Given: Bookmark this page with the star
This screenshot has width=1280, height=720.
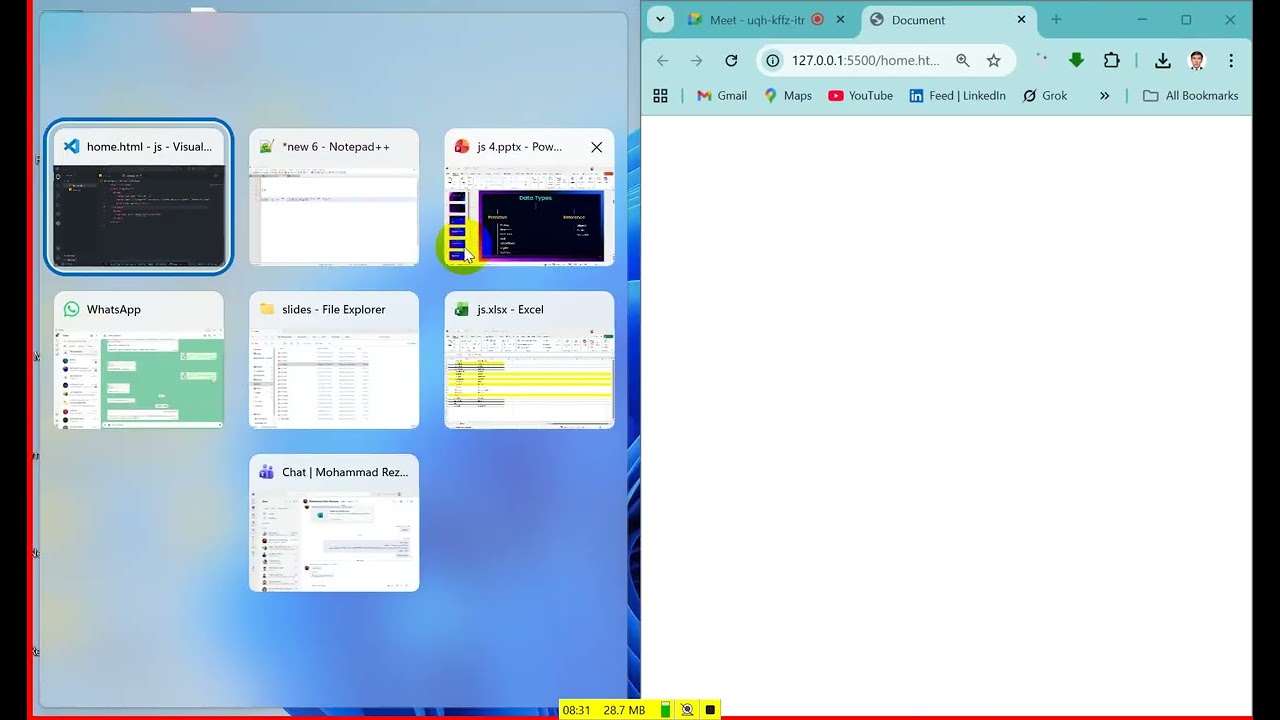Looking at the screenshot, I should click(x=994, y=61).
